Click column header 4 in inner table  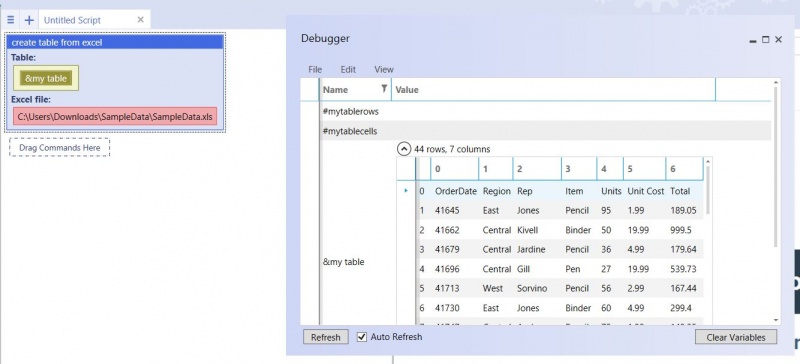tap(610, 168)
